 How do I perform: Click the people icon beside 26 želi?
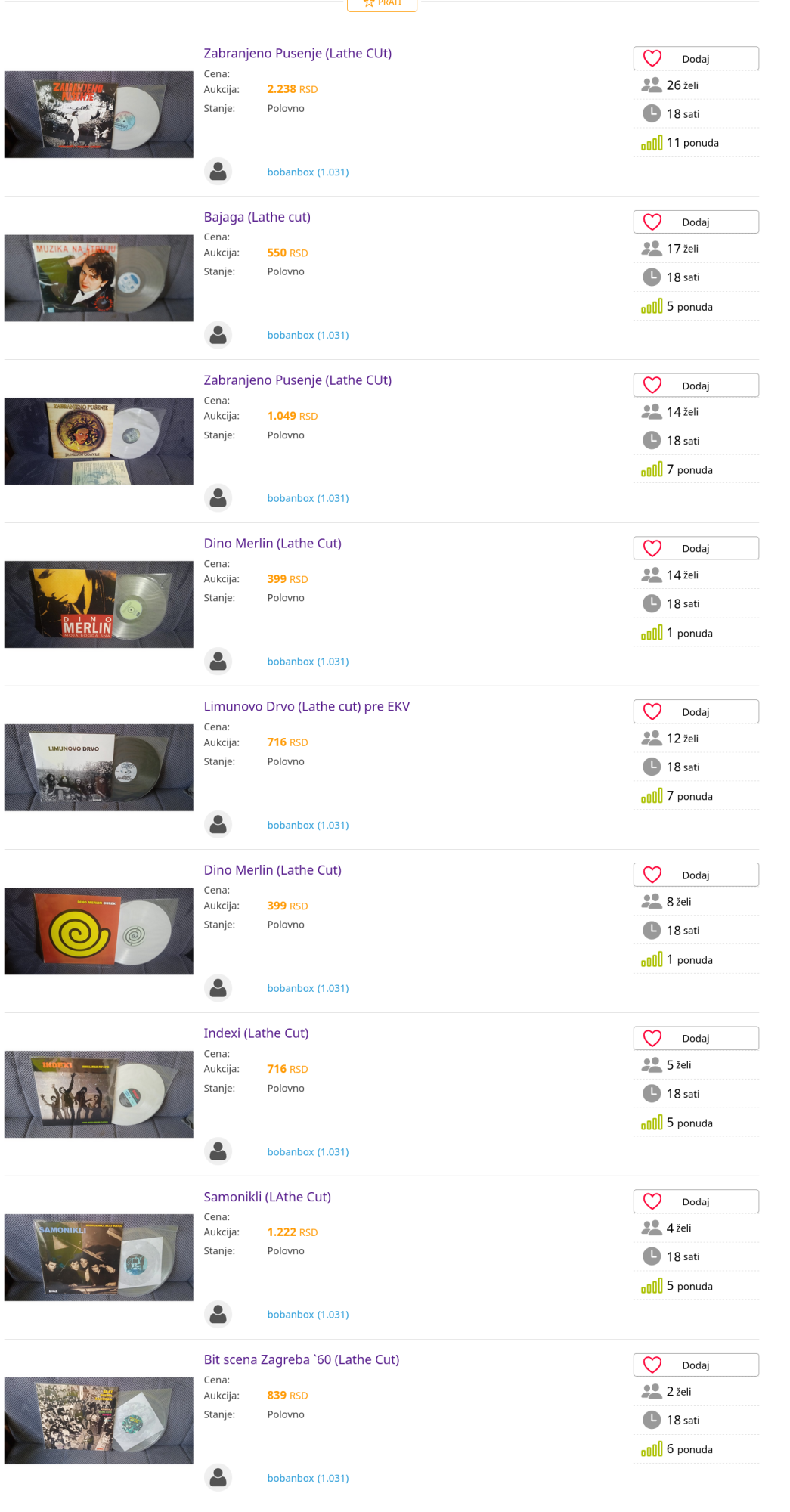coord(652,85)
